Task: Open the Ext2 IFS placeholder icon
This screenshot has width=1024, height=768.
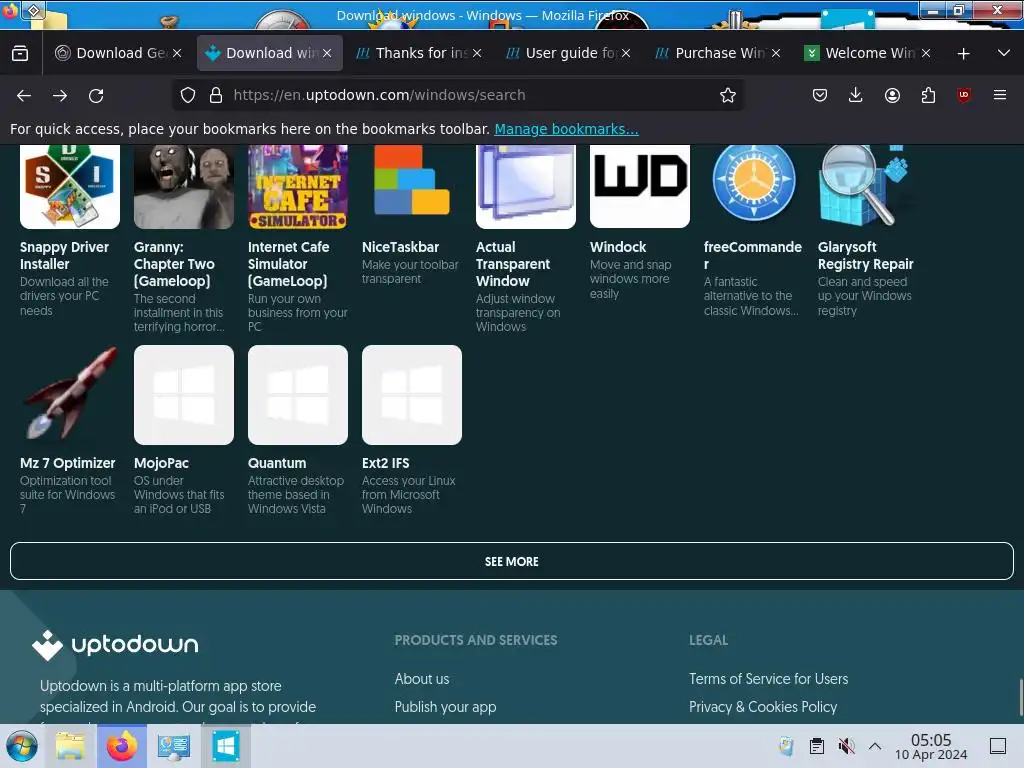Action: tap(411, 395)
